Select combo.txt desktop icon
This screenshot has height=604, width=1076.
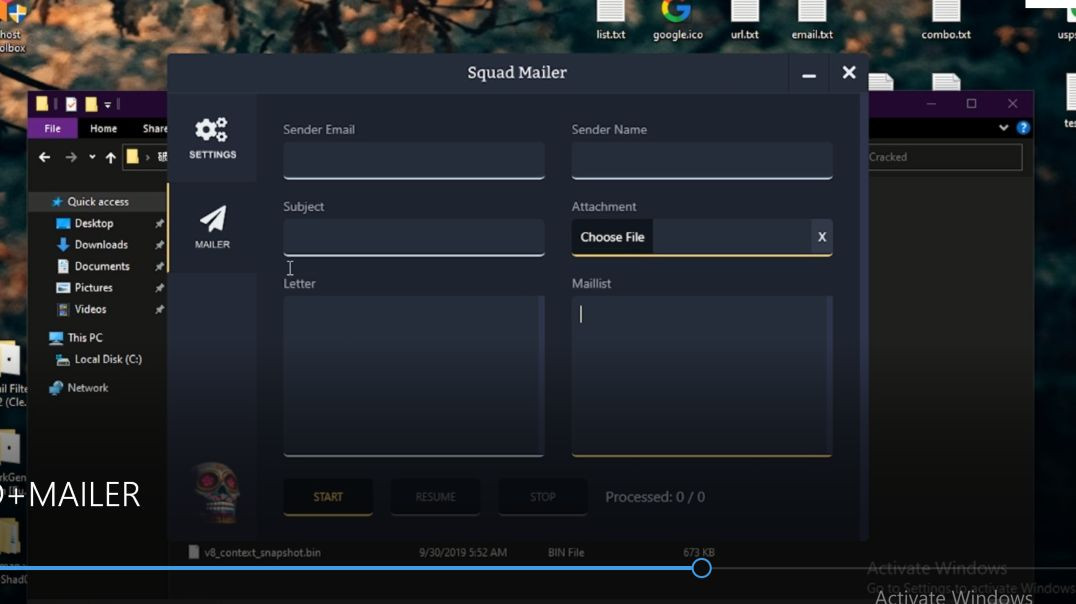pos(946,21)
